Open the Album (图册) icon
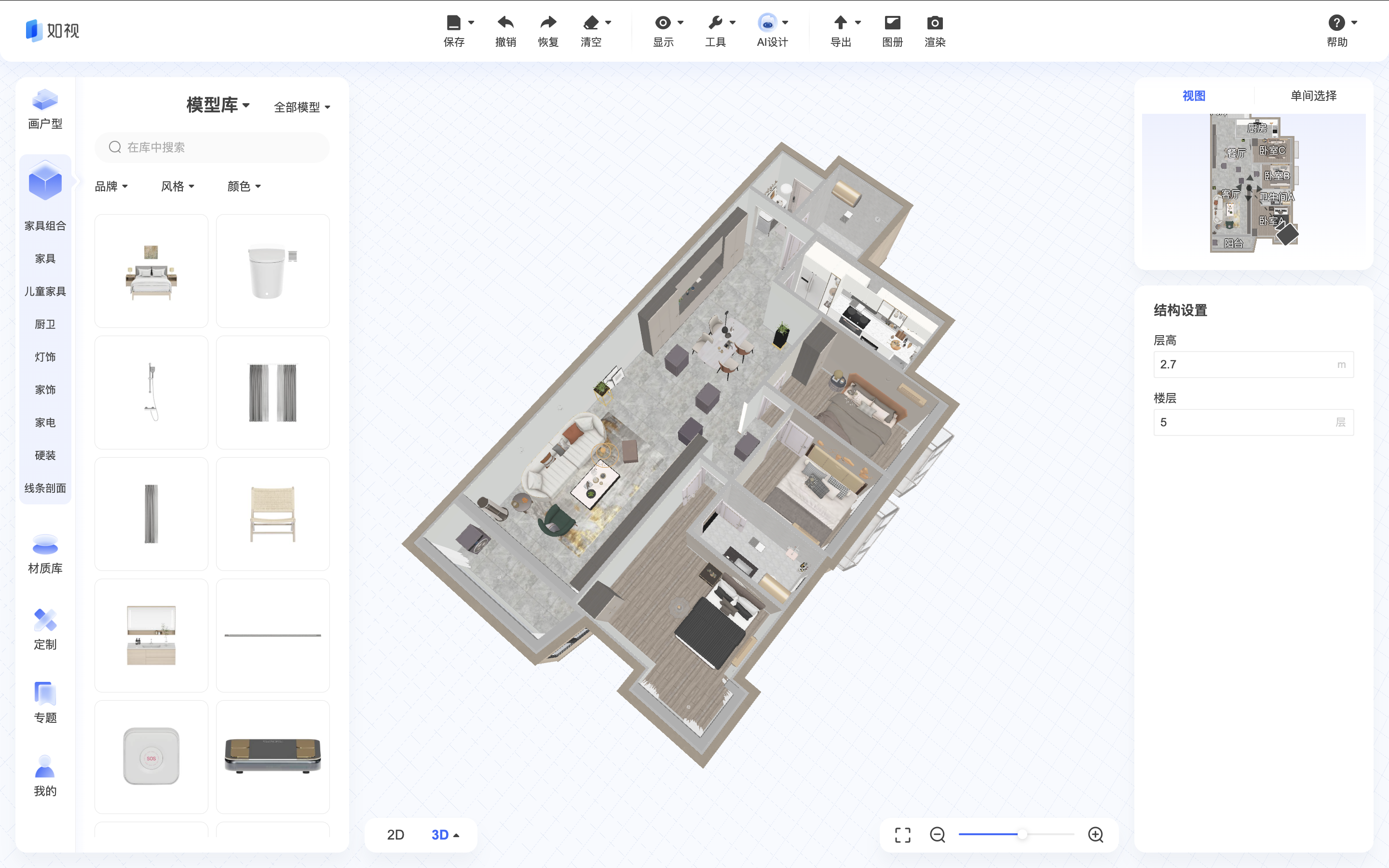Image resolution: width=1389 pixels, height=868 pixels. tap(892, 23)
